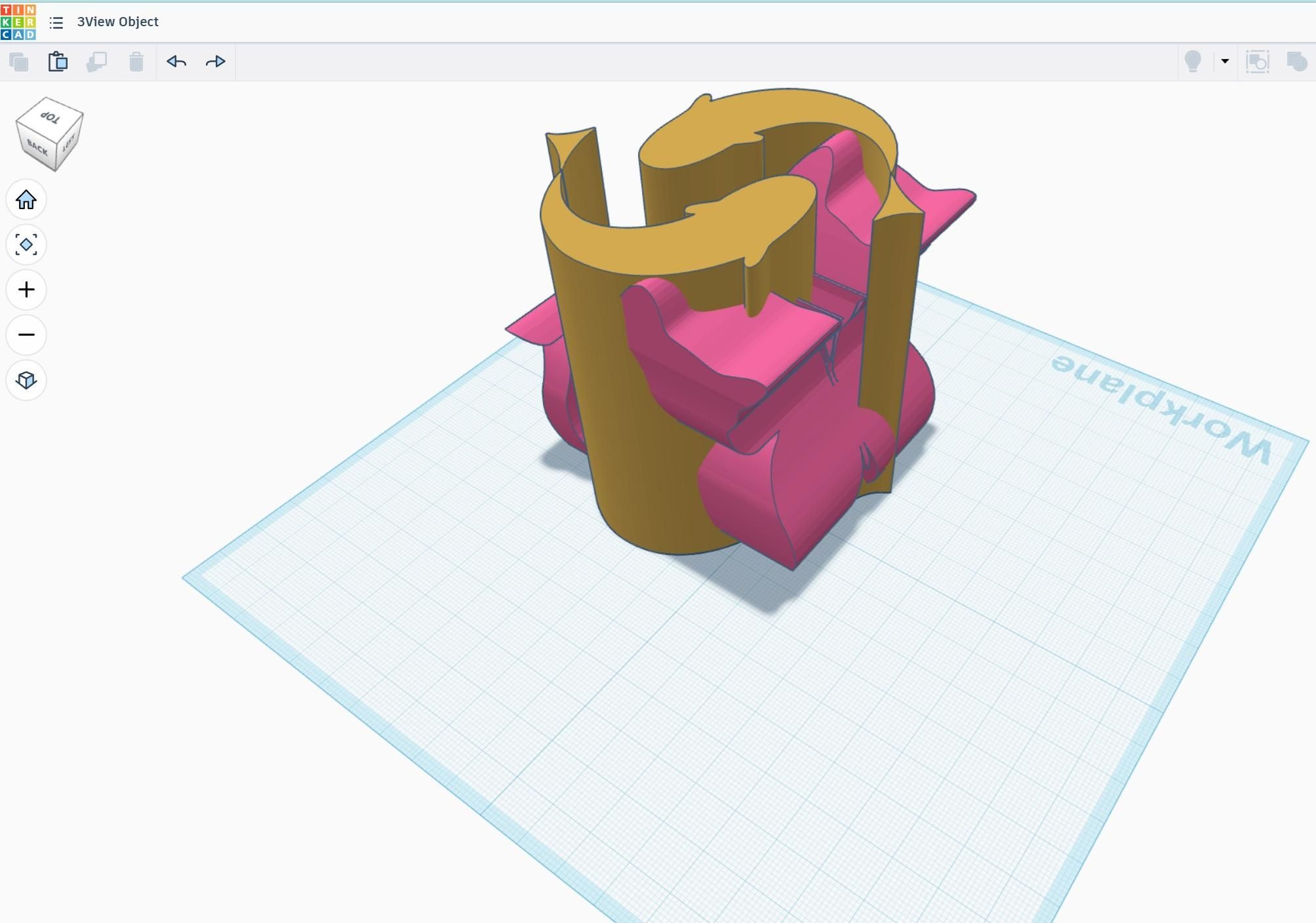Toggle the Show all light bulb icon
1316x923 pixels.
1193,62
